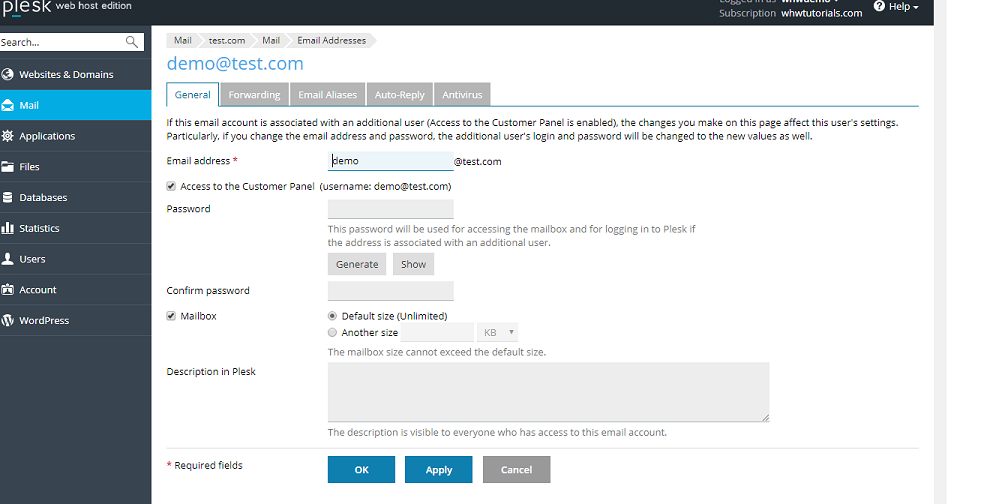Screen dimensions: 981x504
Task: Click into the Description in Plesk textarea
Action: (548, 392)
